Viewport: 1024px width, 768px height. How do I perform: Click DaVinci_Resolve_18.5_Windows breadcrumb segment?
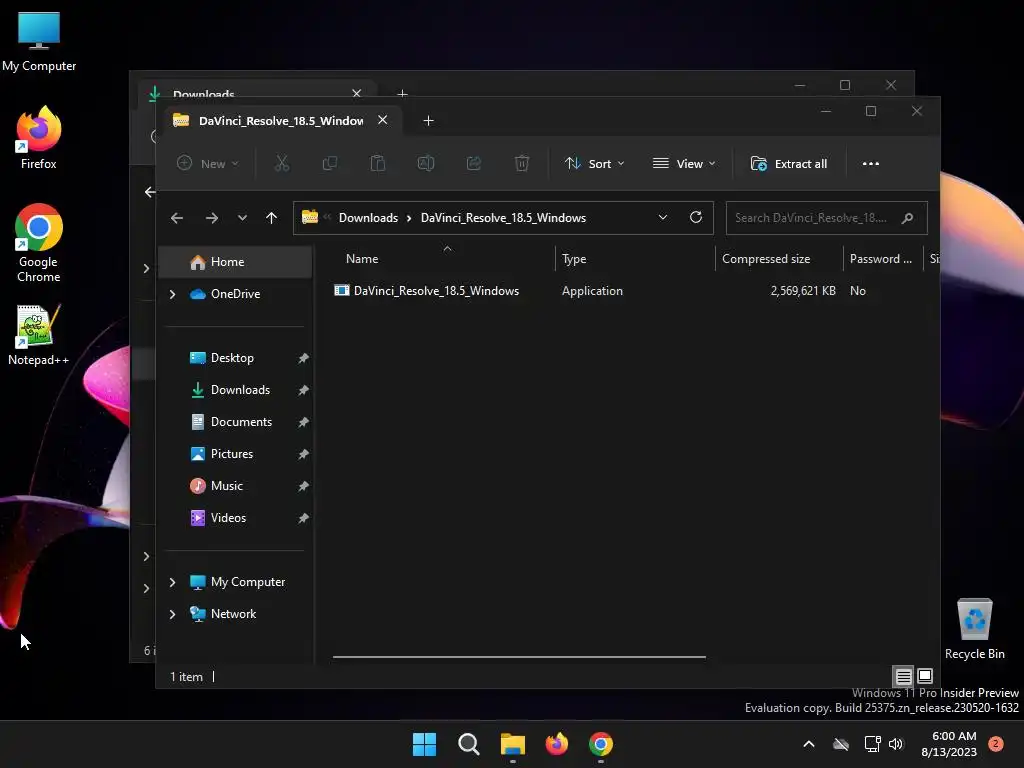[503, 217]
